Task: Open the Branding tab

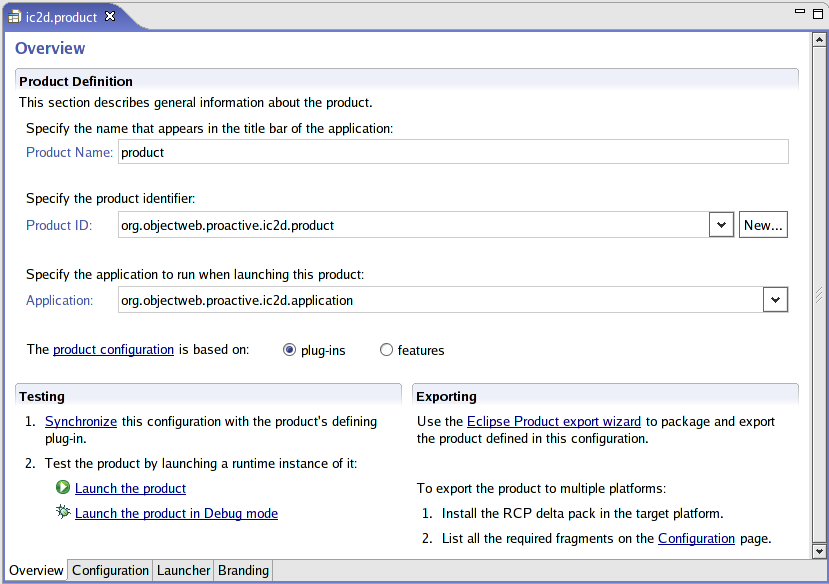Action: coord(243,570)
